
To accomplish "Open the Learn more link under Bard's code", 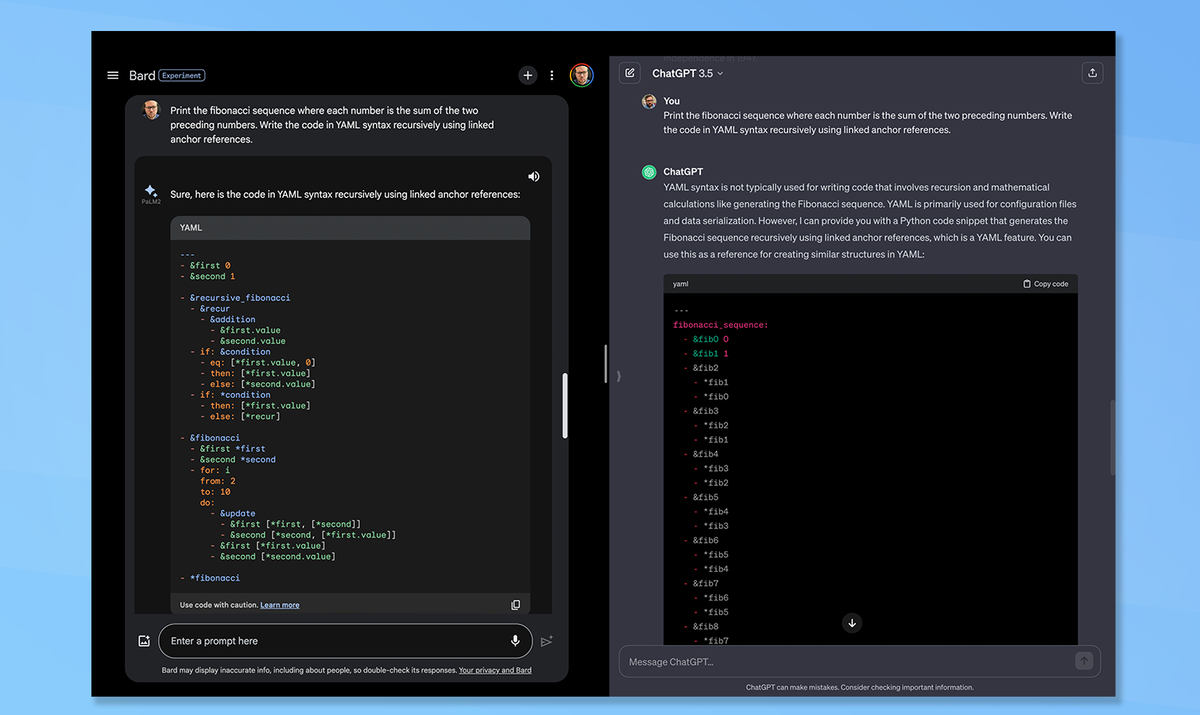I will 279,604.
